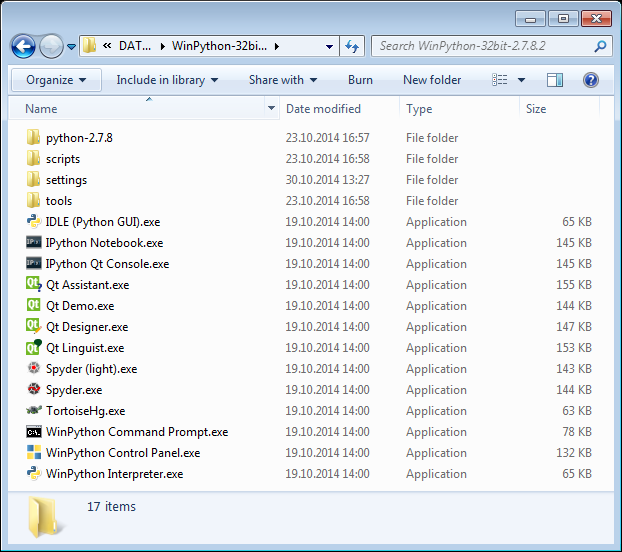Open the Help button
Viewport: 622px width, 552px height.
tap(591, 80)
